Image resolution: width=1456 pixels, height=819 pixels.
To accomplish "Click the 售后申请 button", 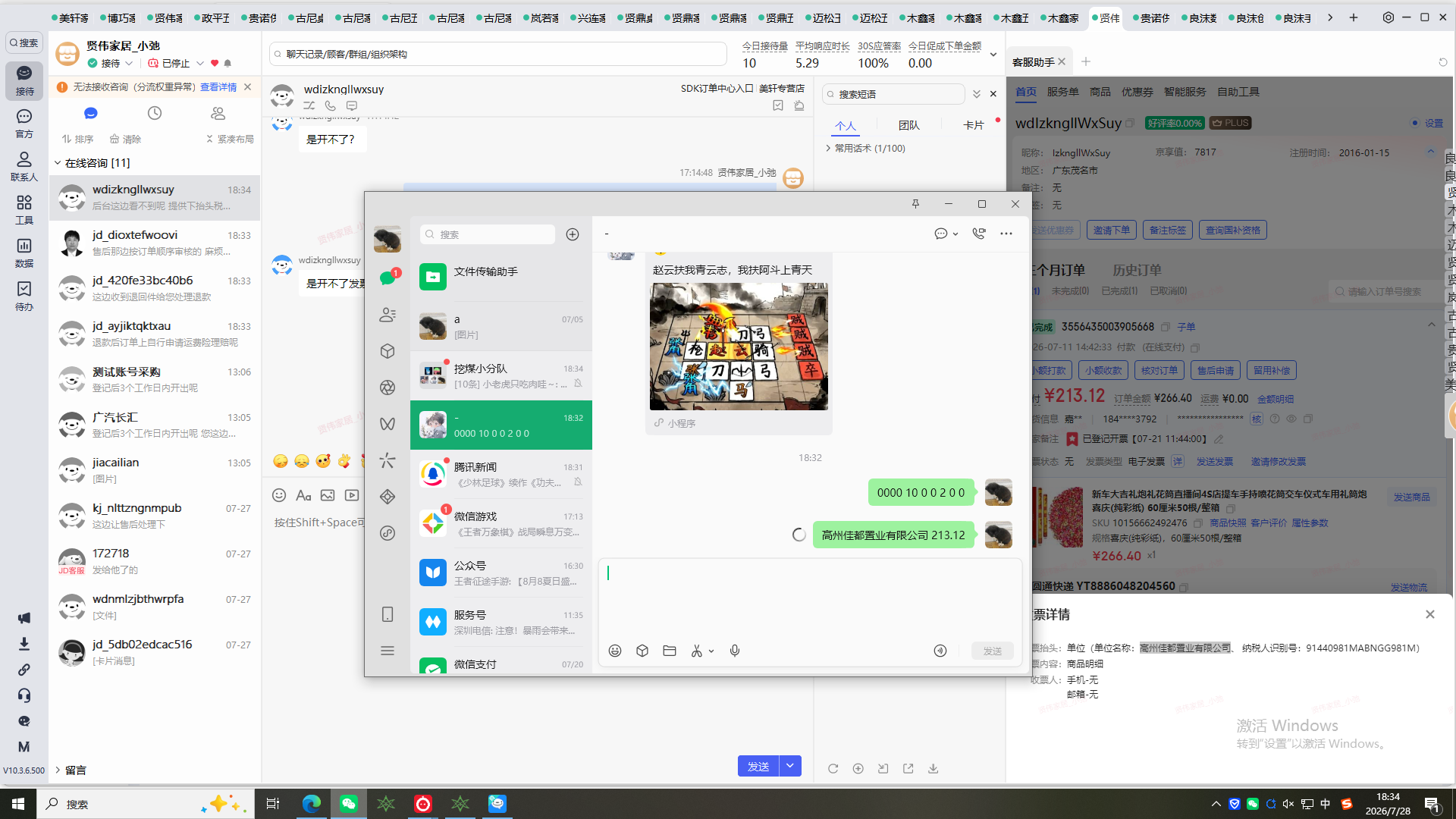I will tap(1216, 370).
